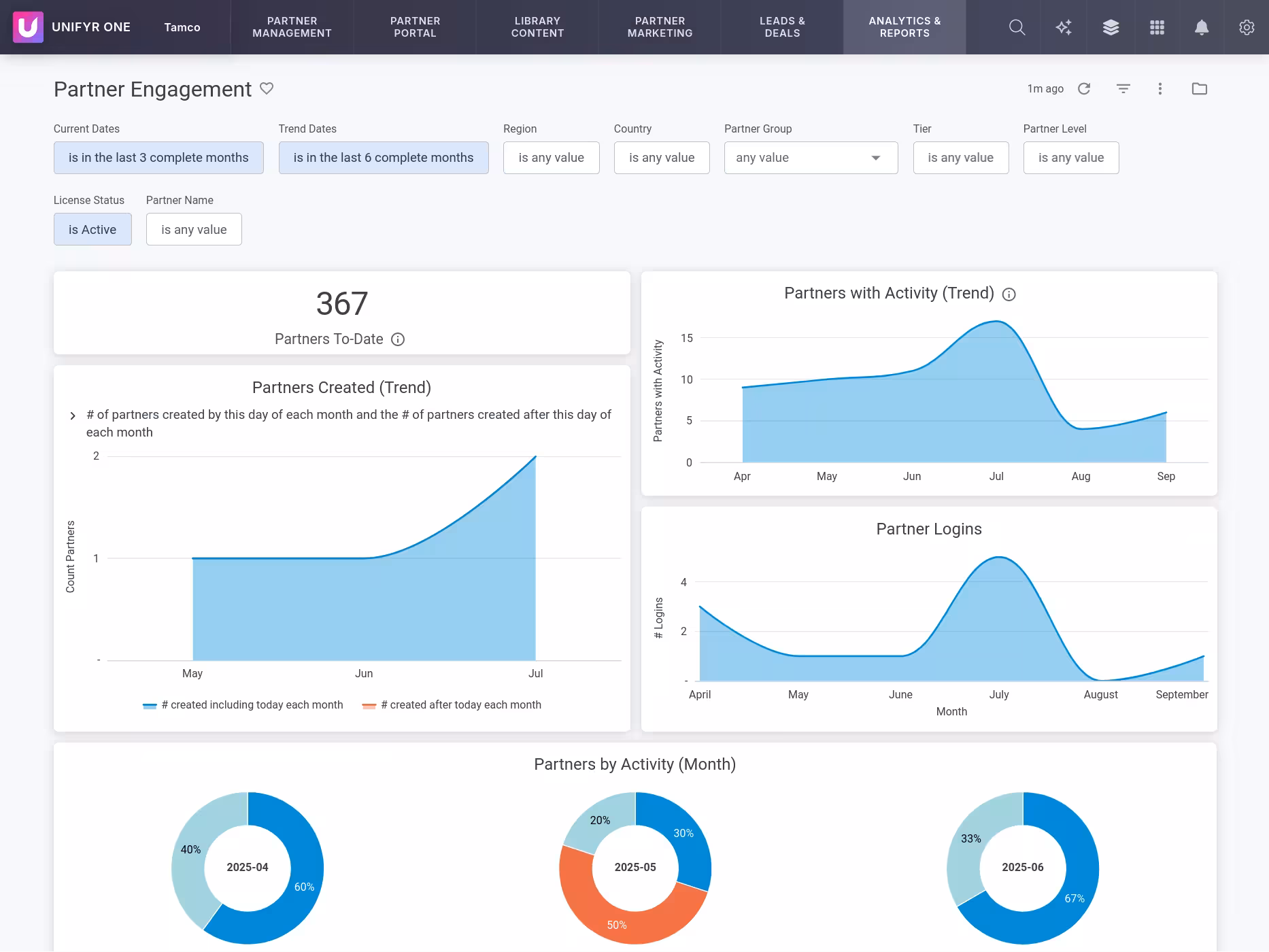Screen dimensions: 1269x952
Task: Open the layers stack icon near notifications
Action: click(1110, 27)
